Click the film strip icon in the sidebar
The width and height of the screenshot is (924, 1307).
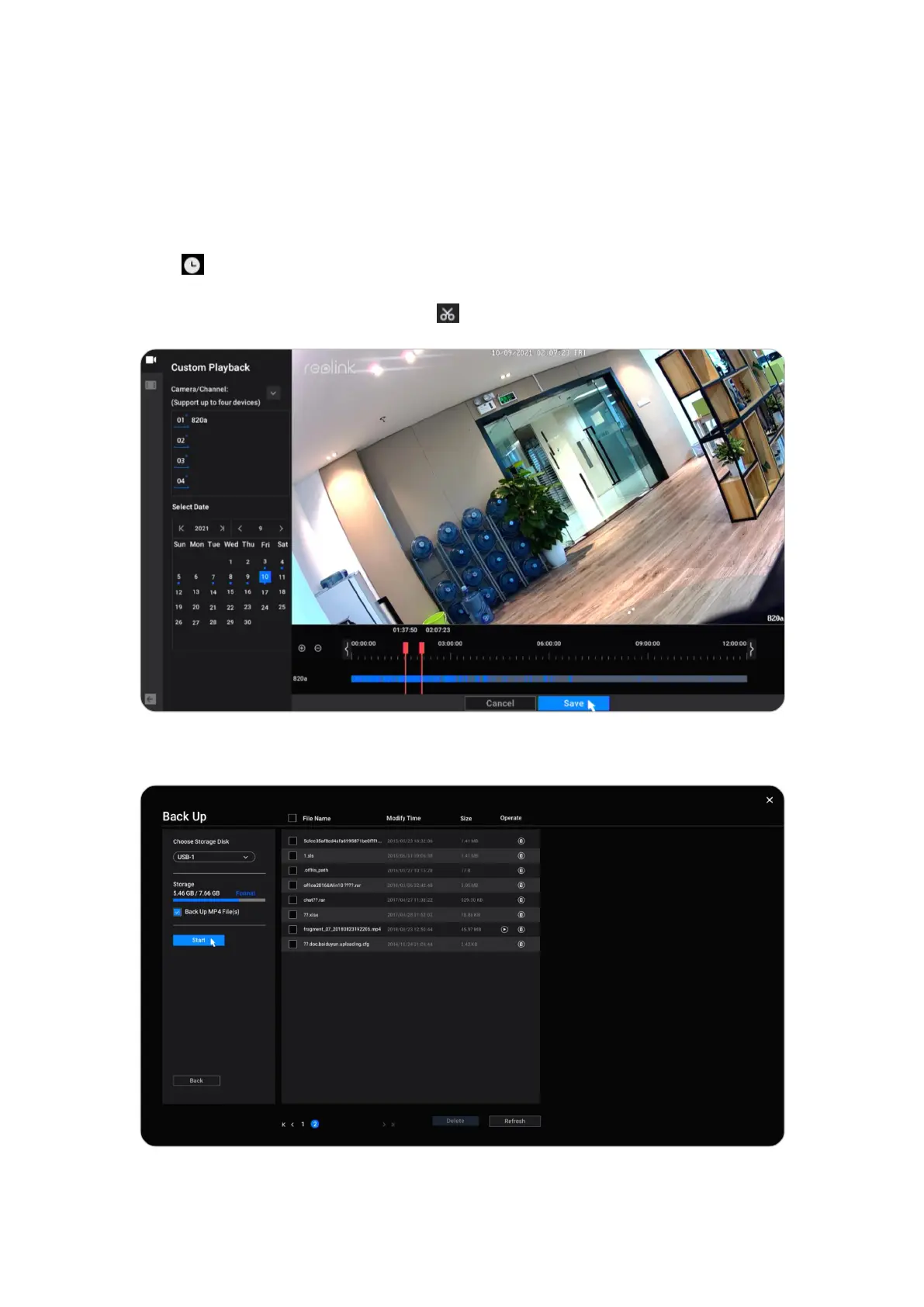pyautogui.click(x=151, y=385)
